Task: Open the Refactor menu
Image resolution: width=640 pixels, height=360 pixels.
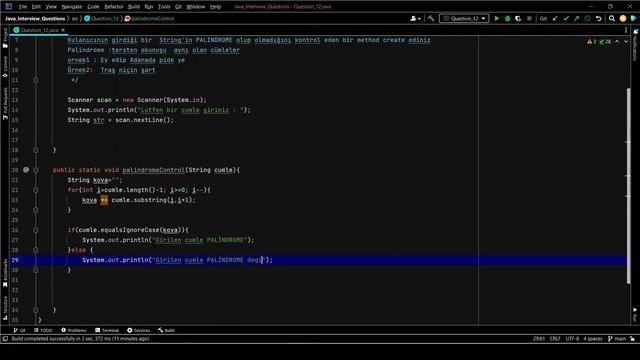Action: (x=114, y=7)
